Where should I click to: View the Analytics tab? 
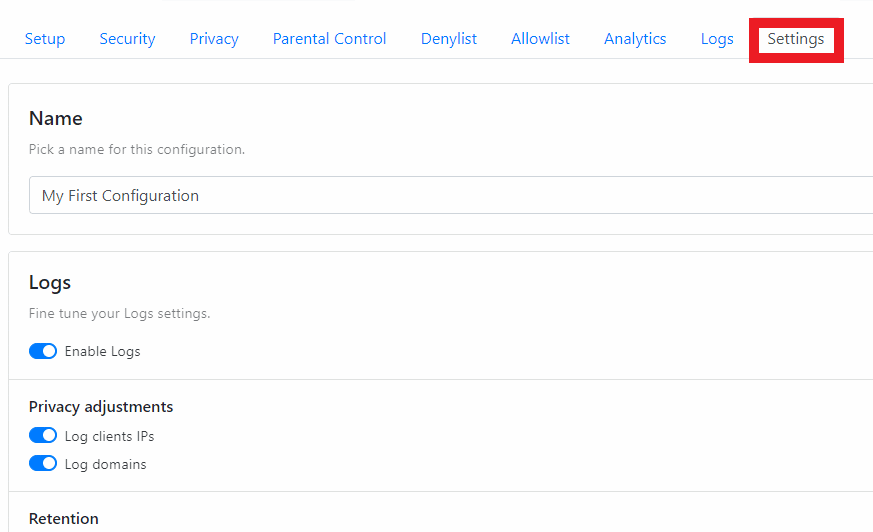click(635, 39)
